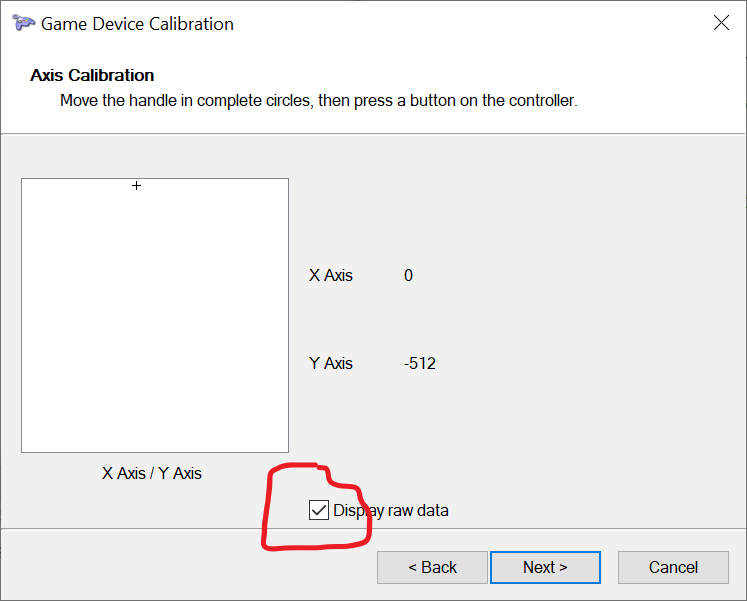Click the 'Game Device Calibration' window title
Viewport: 747px width, 601px height.
137,24
